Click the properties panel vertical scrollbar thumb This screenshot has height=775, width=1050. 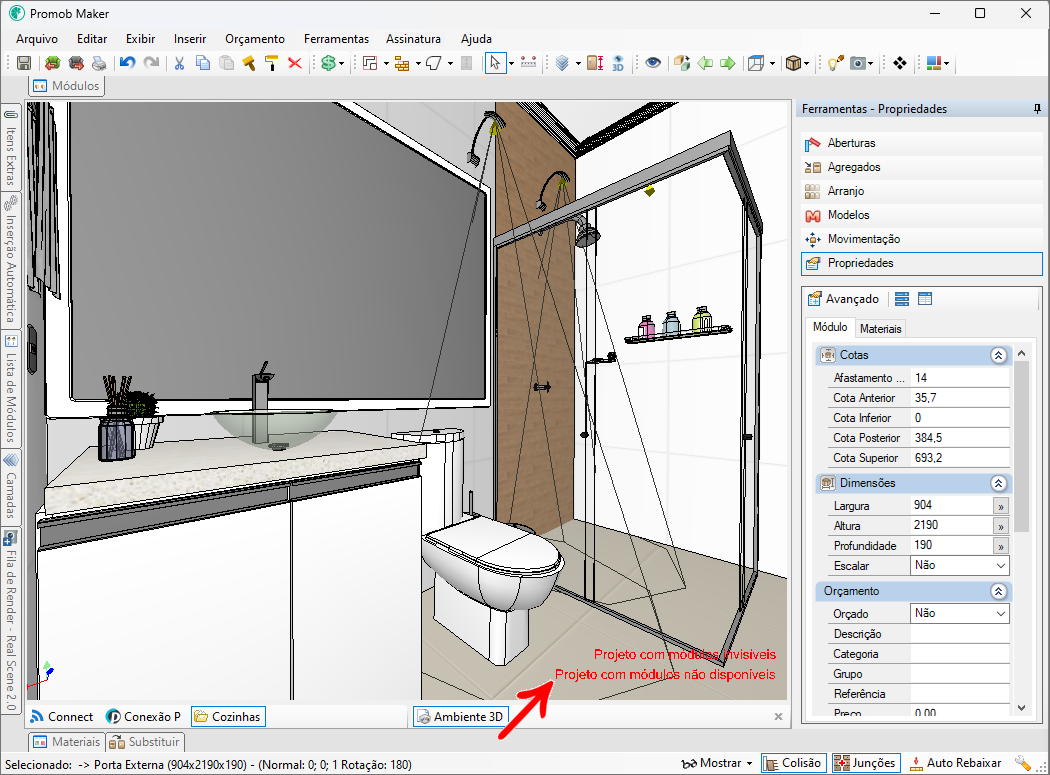[x=1021, y=447]
